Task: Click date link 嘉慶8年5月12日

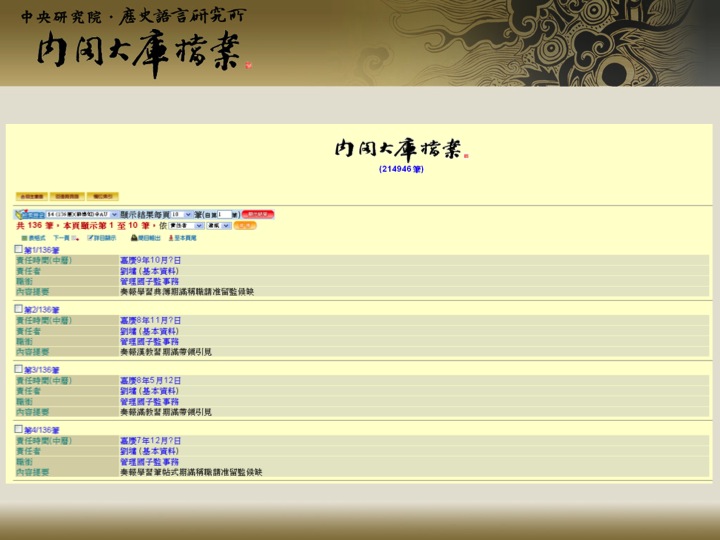Action: 151,381
